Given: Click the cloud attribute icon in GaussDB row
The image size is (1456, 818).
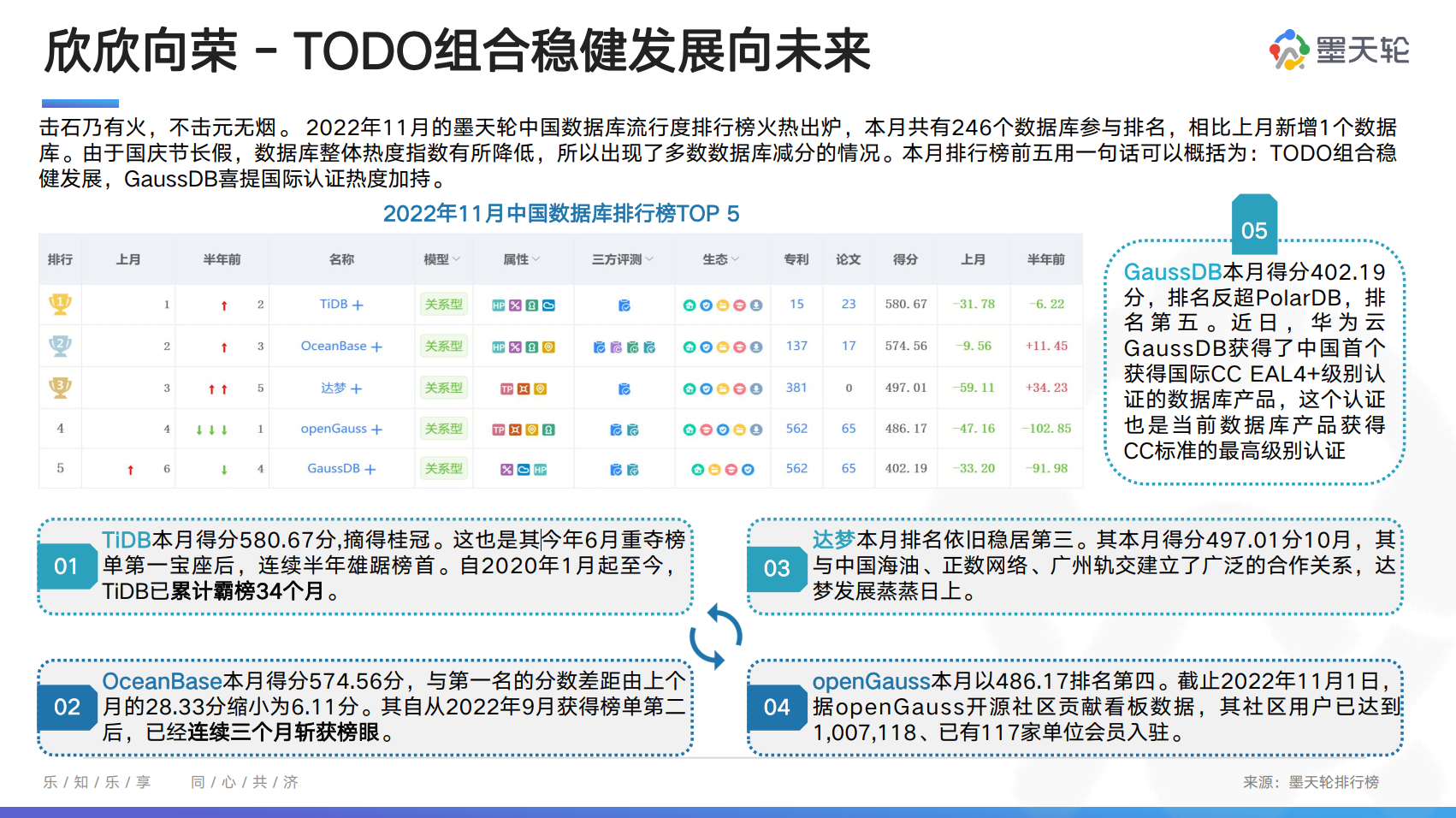Looking at the screenshot, I should point(524,470).
